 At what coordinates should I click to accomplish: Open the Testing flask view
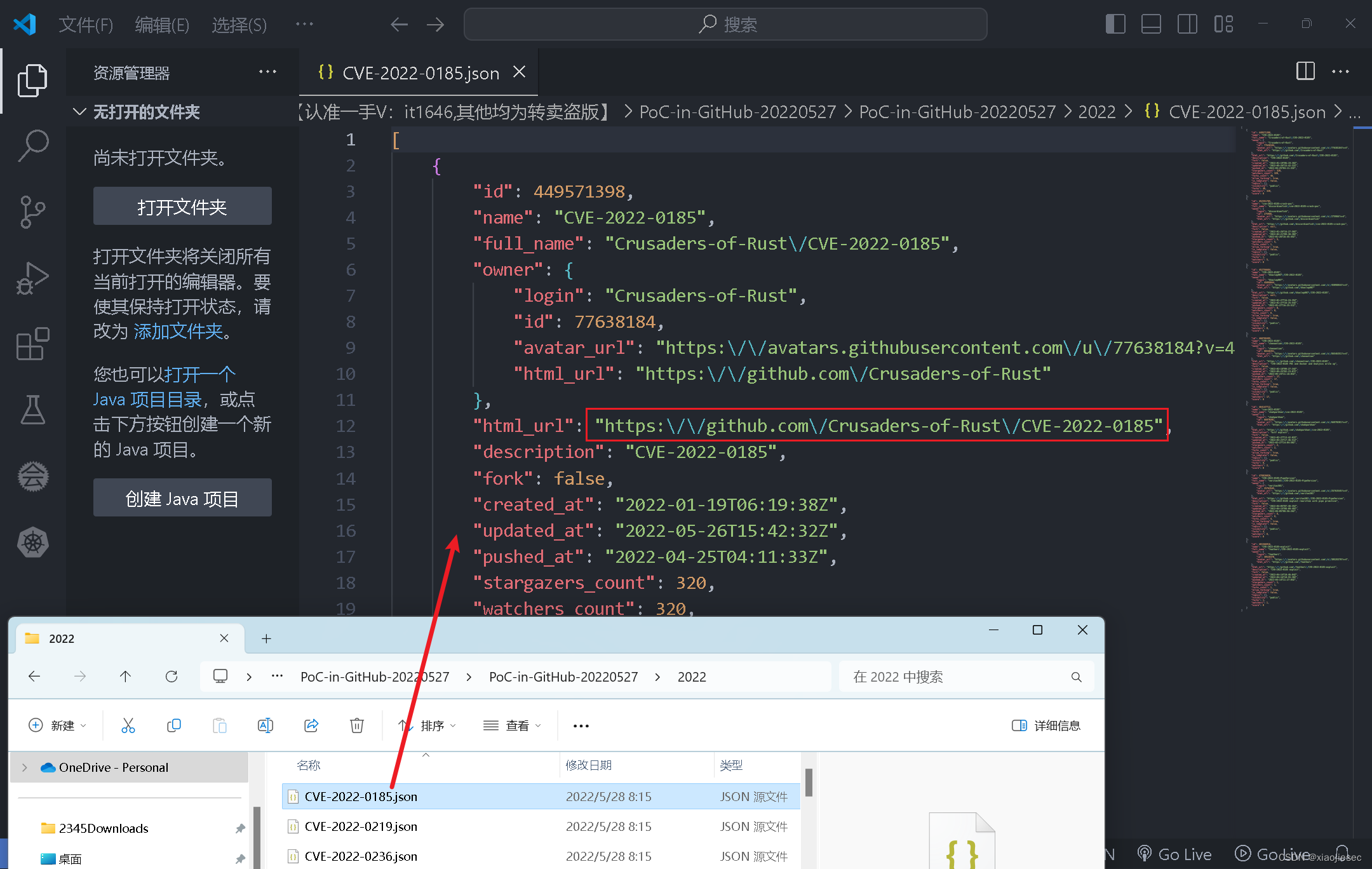[33, 410]
